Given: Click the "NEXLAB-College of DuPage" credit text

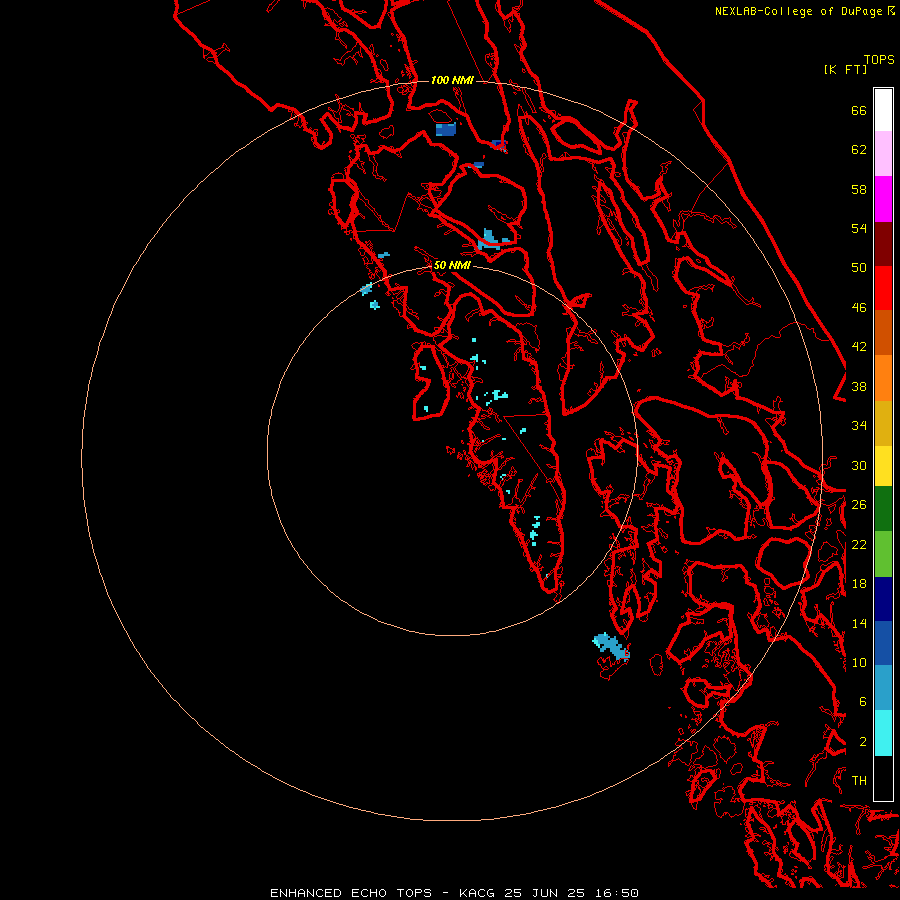Looking at the screenshot, I should coord(798,11).
